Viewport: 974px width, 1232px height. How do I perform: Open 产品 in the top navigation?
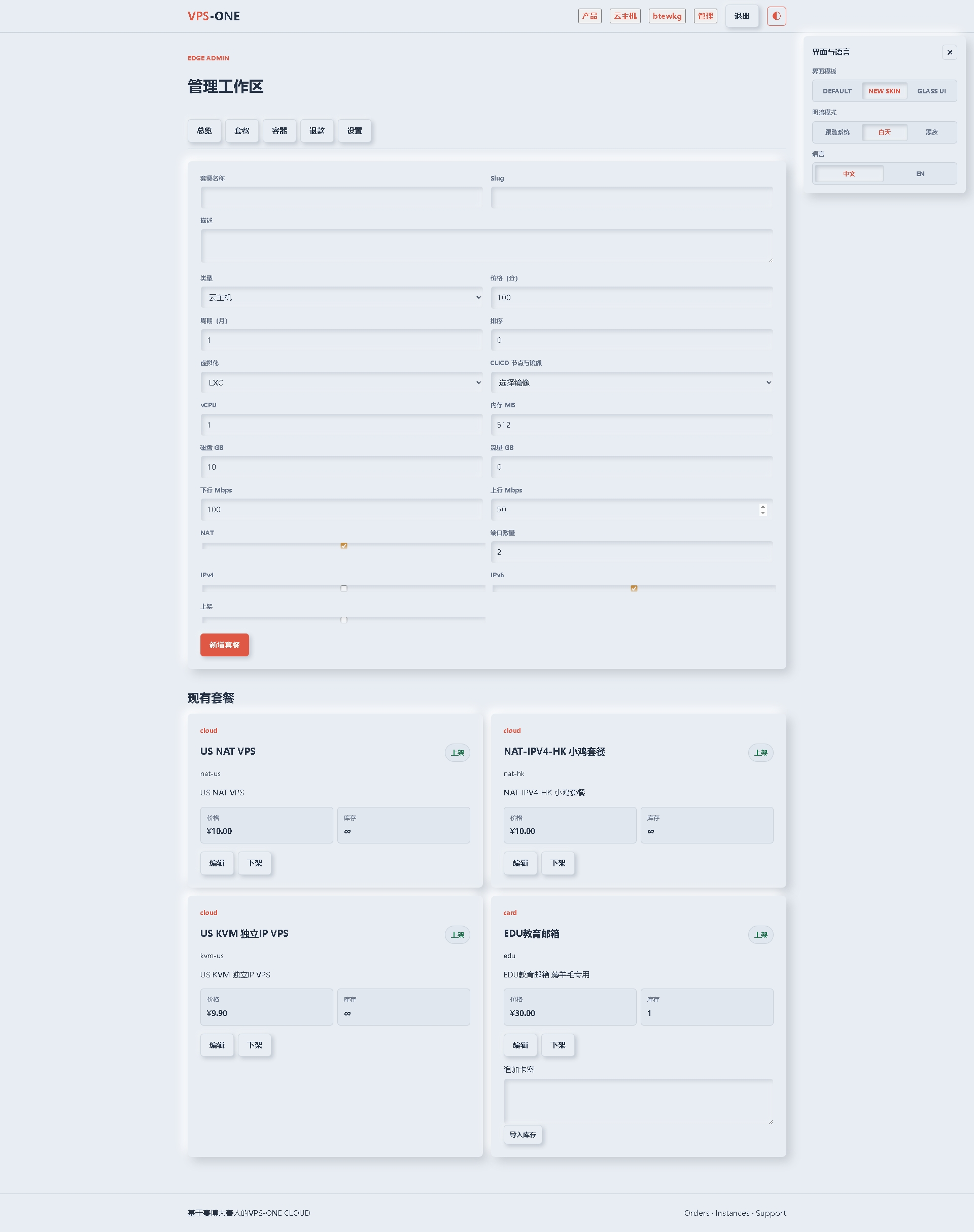coord(589,16)
